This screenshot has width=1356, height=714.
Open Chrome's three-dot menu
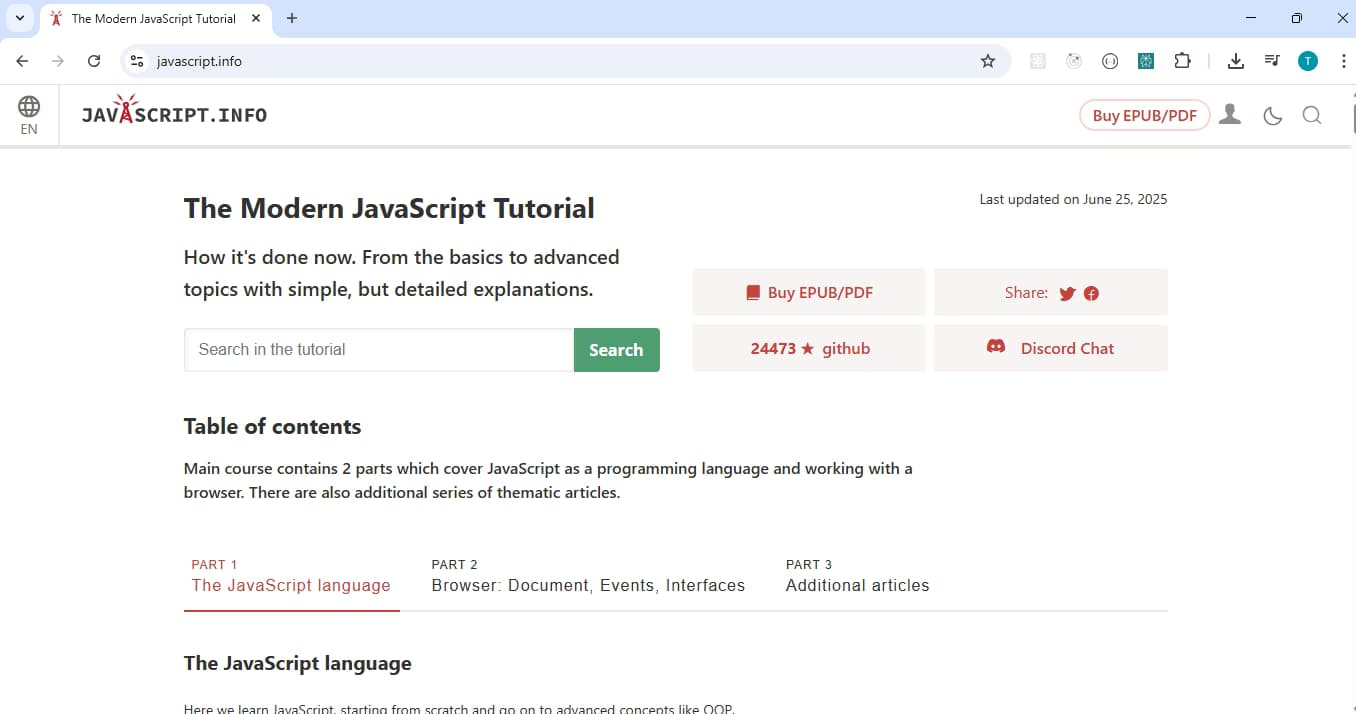[1344, 61]
